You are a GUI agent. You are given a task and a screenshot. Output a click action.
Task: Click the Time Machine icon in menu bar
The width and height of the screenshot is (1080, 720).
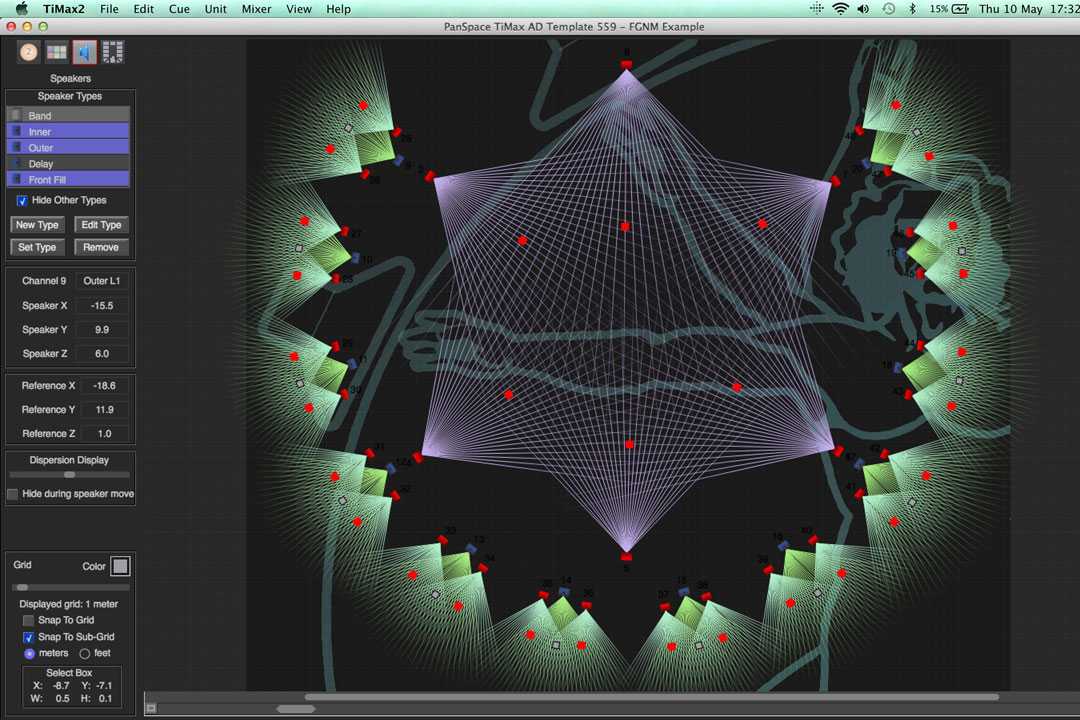coord(888,9)
